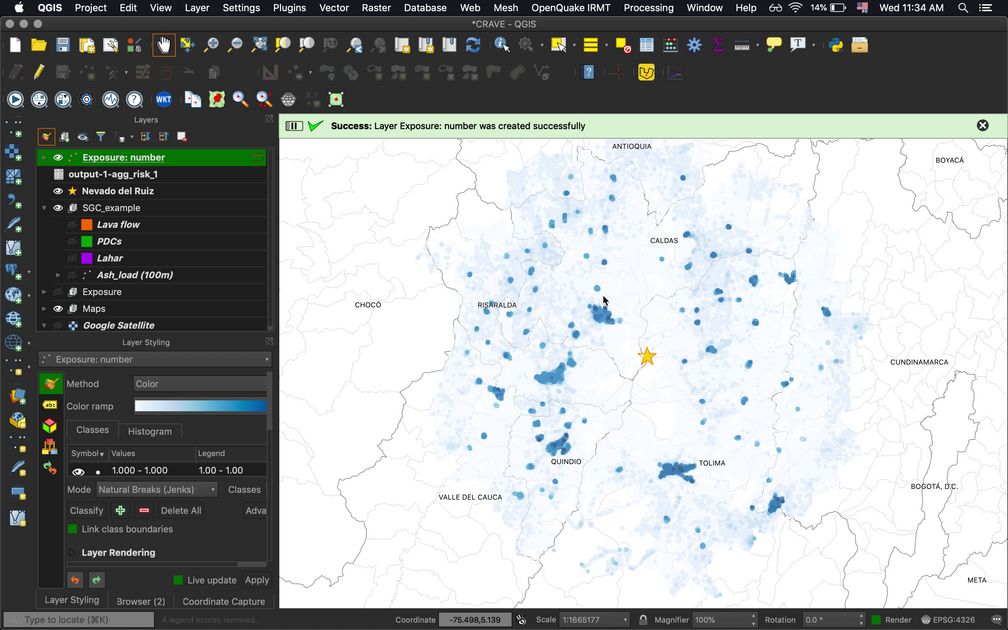Image resolution: width=1008 pixels, height=630 pixels.
Task: Click the blue color ramp gradient
Action: pos(200,405)
